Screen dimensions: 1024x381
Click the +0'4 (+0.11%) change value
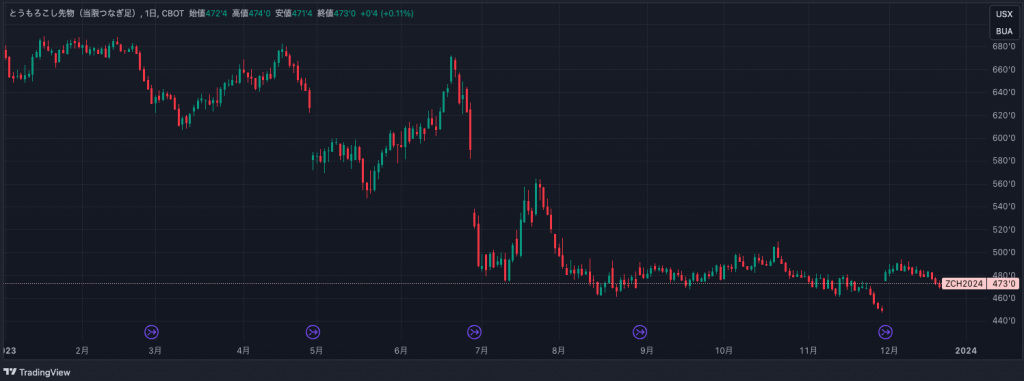pyautogui.click(x=386, y=13)
